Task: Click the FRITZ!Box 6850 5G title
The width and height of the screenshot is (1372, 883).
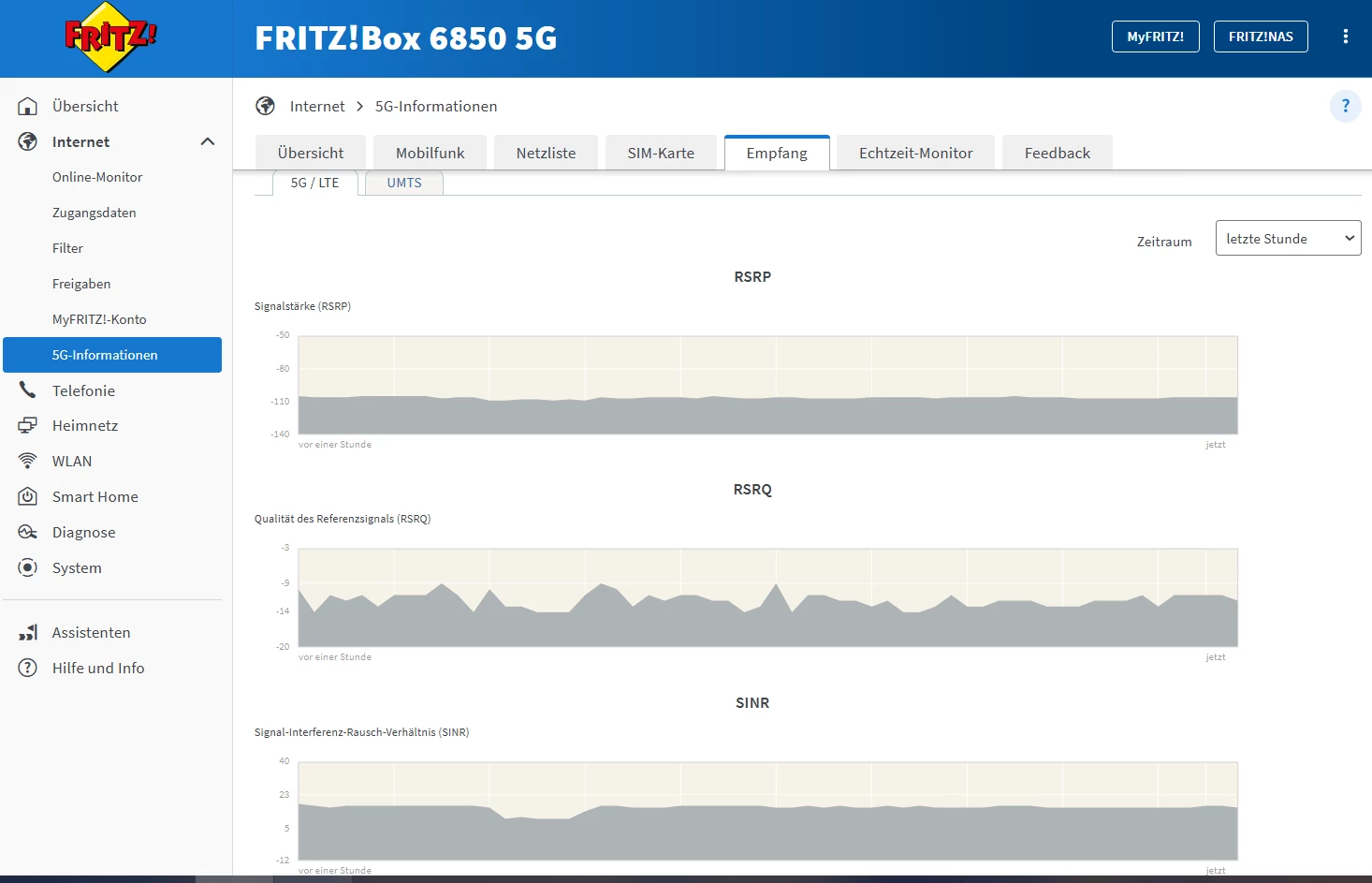Action: coord(406,37)
